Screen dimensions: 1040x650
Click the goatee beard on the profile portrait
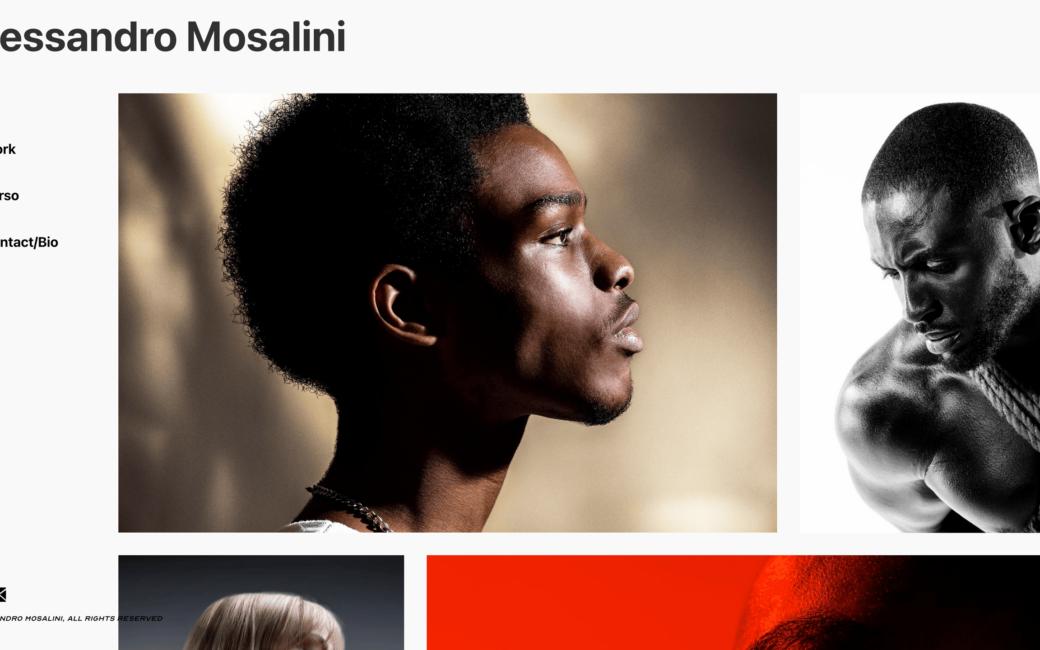(607, 406)
